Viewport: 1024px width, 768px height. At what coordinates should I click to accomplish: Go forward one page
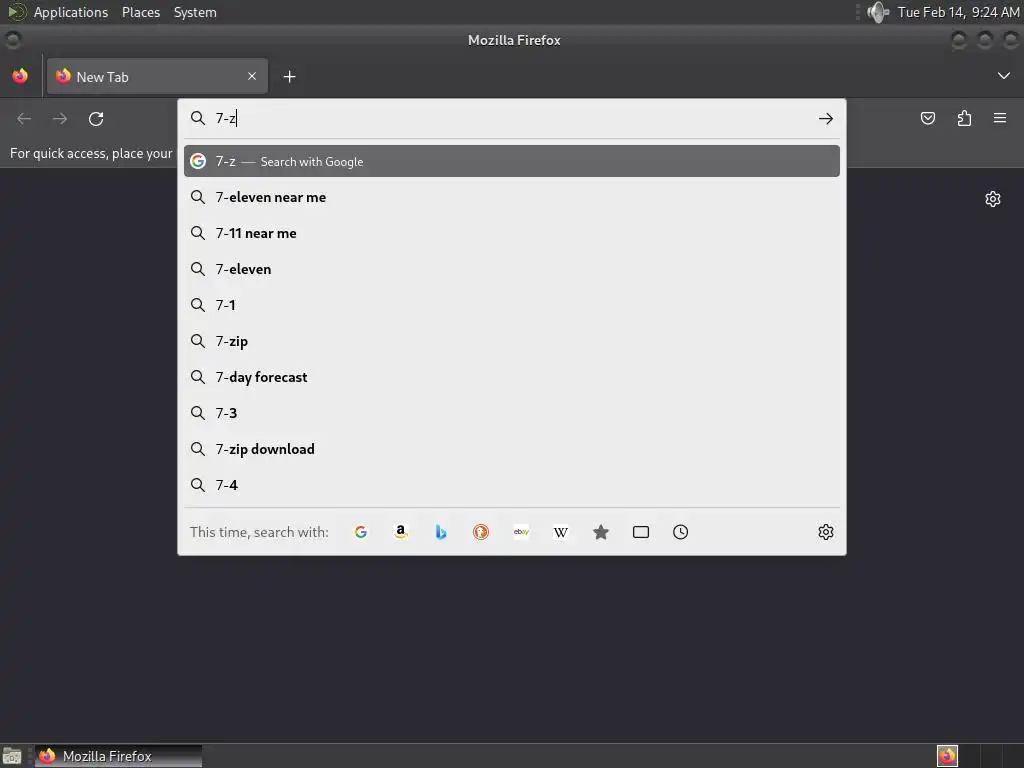tap(60, 119)
